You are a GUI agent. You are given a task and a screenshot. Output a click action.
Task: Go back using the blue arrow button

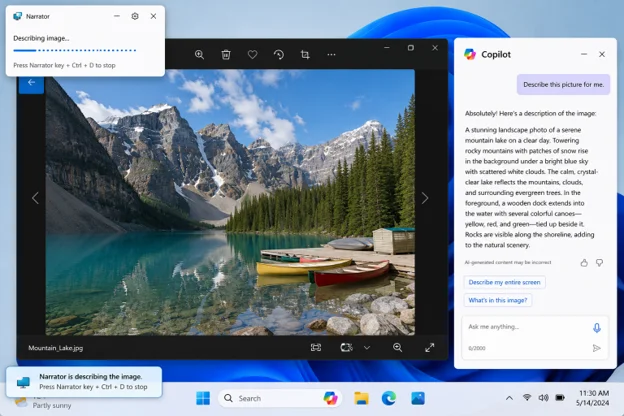point(31,82)
